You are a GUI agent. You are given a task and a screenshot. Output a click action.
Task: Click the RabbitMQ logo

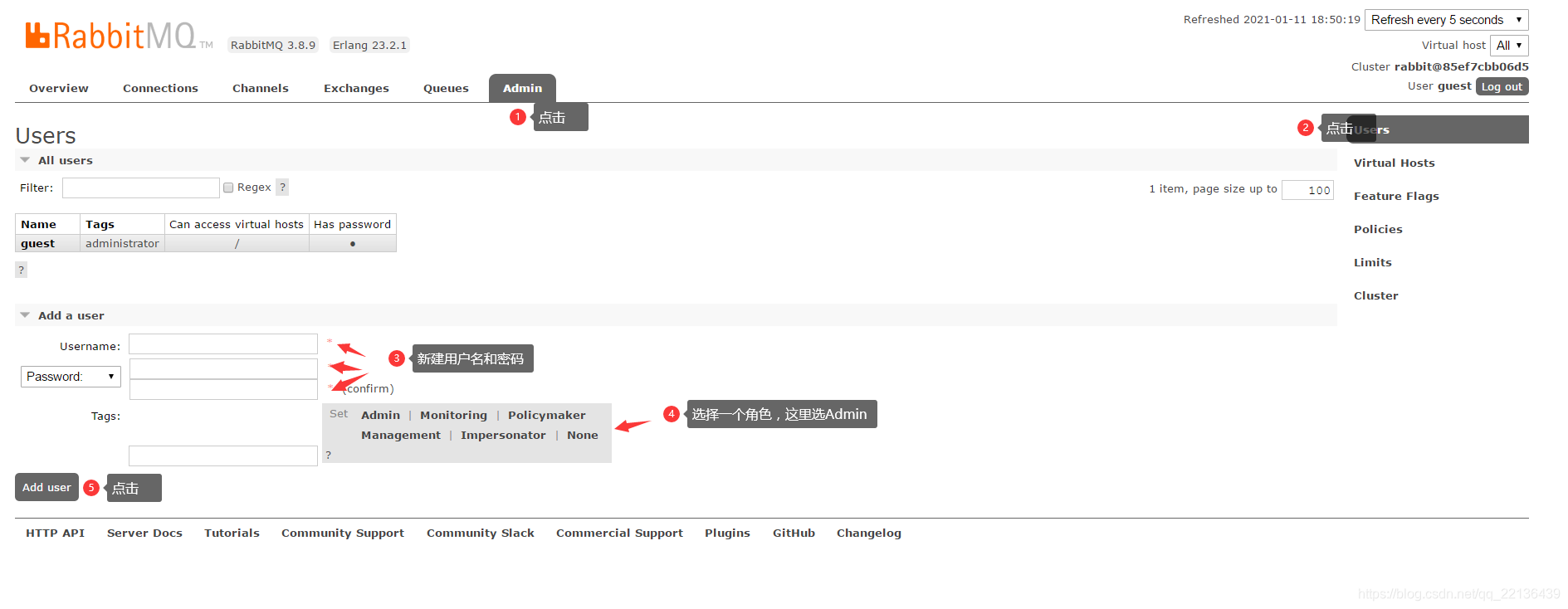click(x=119, y=36)
